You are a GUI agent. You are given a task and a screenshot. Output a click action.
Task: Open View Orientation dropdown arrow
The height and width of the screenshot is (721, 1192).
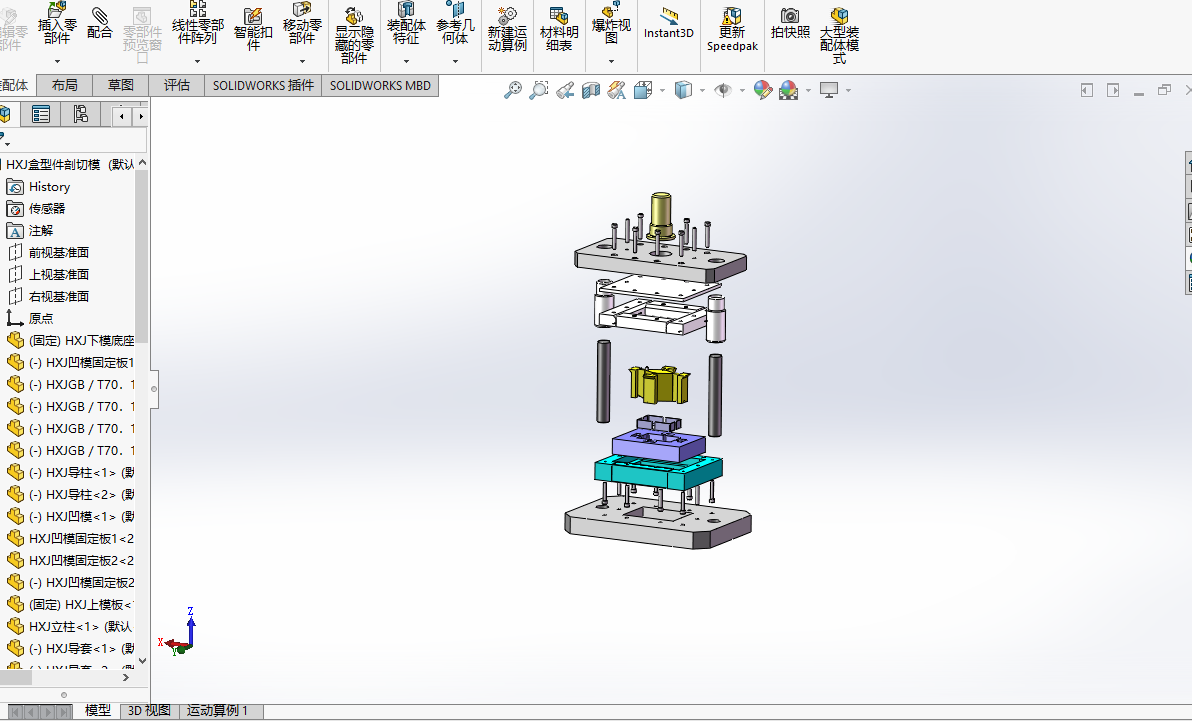tap(662, 91)
